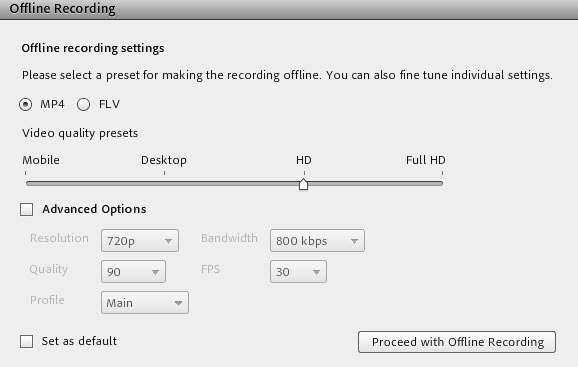Click the Profile label
The image size is (578, 367).
pos(47,300)
